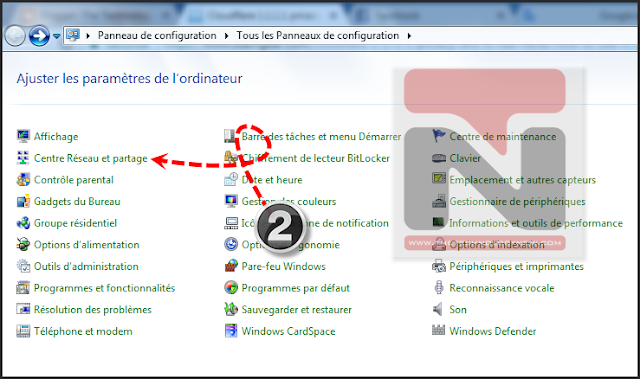The width and height of the screenshot is (640, 379).
Task: Open Sauvegarder et restaurer link
Action: (297, 309)
